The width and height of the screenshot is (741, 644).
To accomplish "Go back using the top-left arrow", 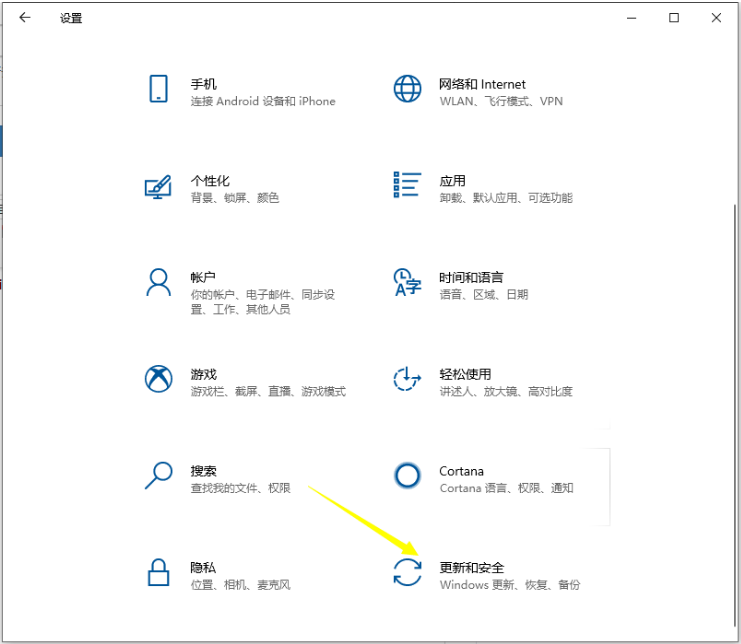I will pos(24,18).
